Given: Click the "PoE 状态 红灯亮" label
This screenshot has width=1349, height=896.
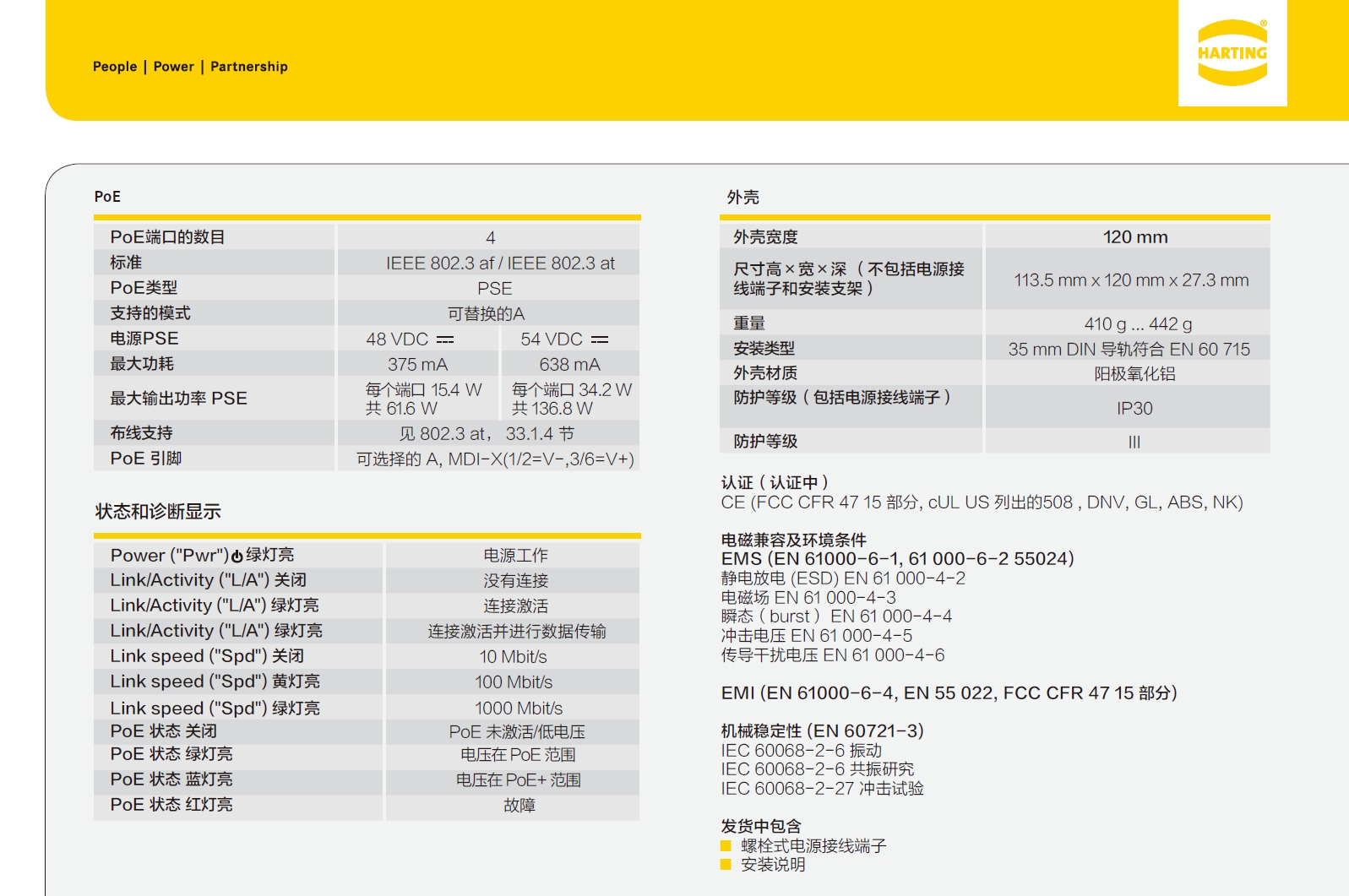Looking at the screenshot, I should [x=171, y=805].
